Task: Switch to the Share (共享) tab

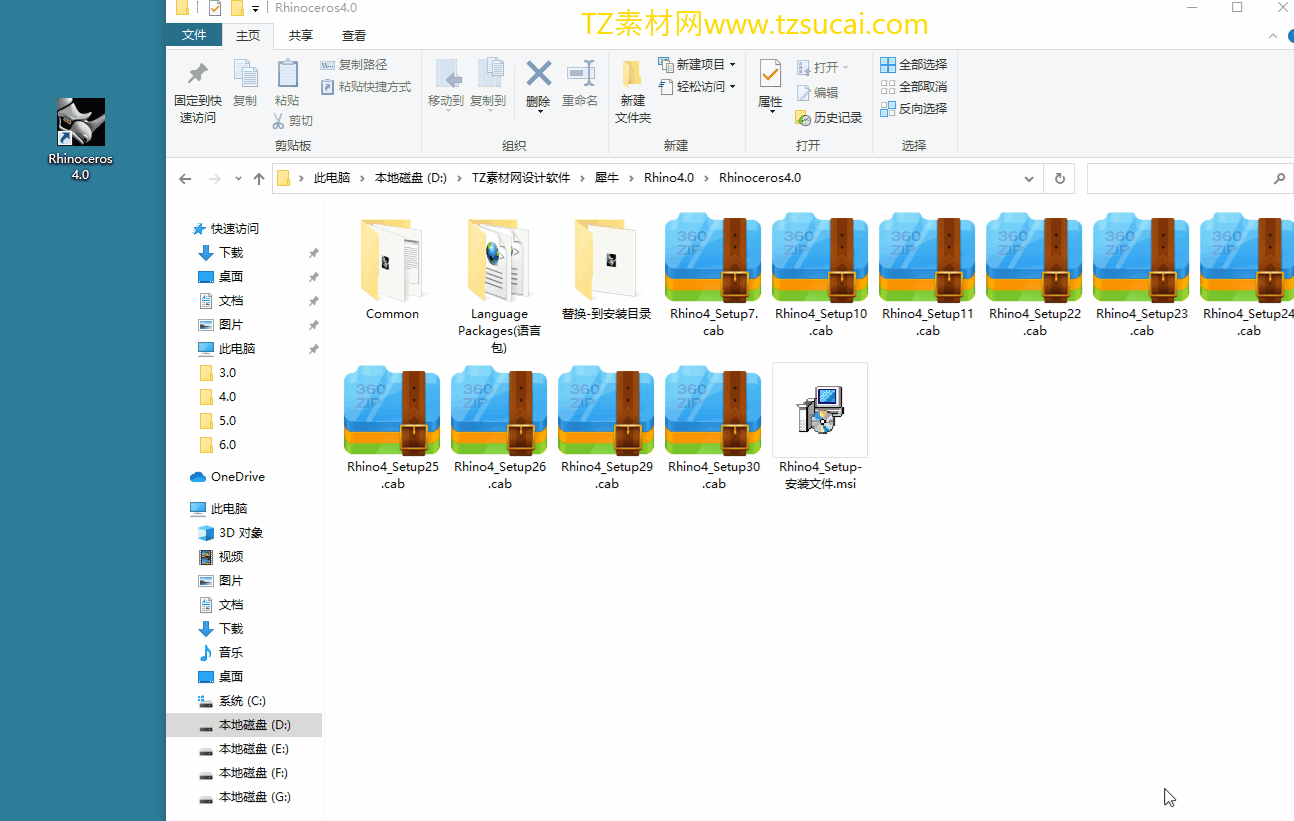Action: coord(300,36)
